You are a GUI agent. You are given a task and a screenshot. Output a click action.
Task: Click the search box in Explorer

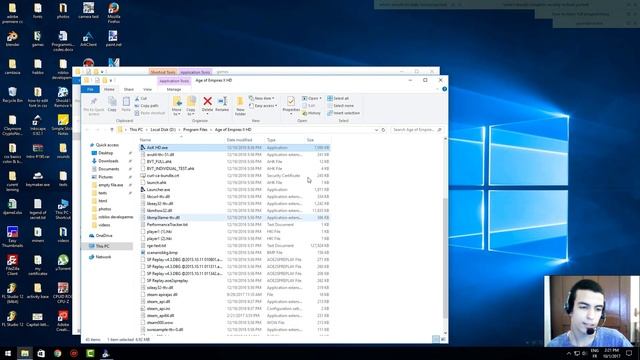(x=417, y=130)
